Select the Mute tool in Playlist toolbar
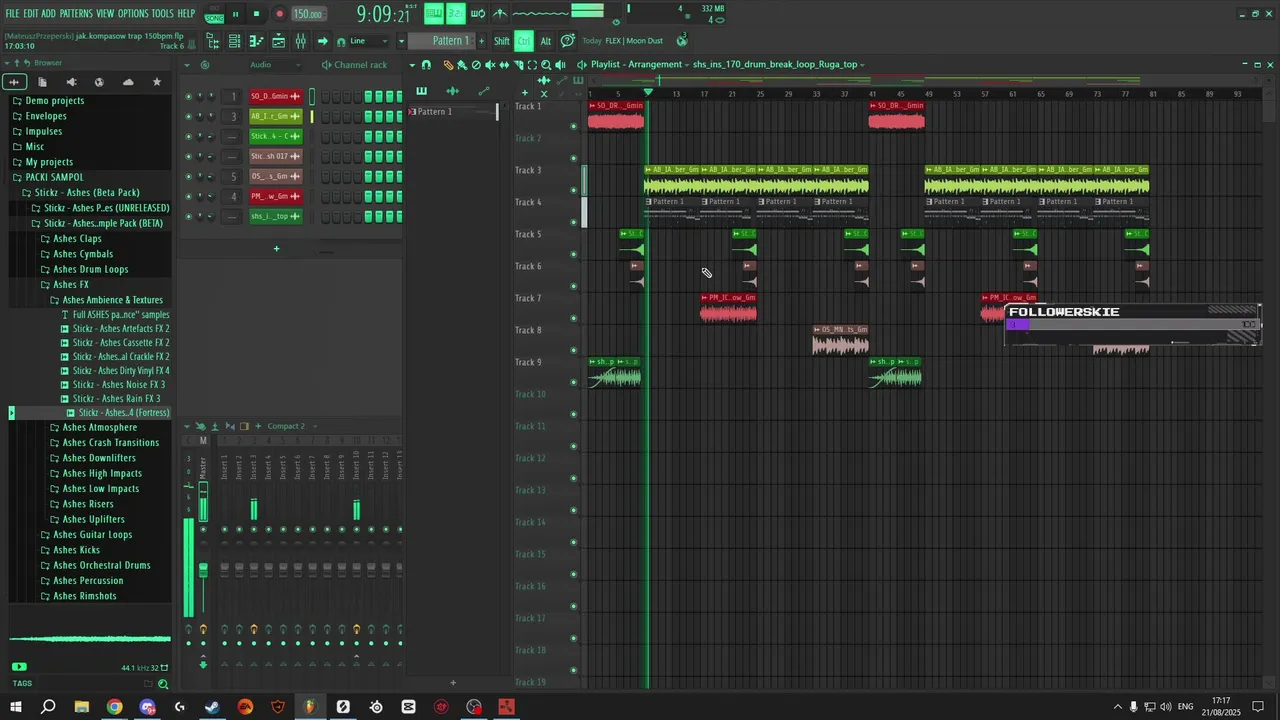1280x720 pixels. pyautogui.click(x=490, y=65)
